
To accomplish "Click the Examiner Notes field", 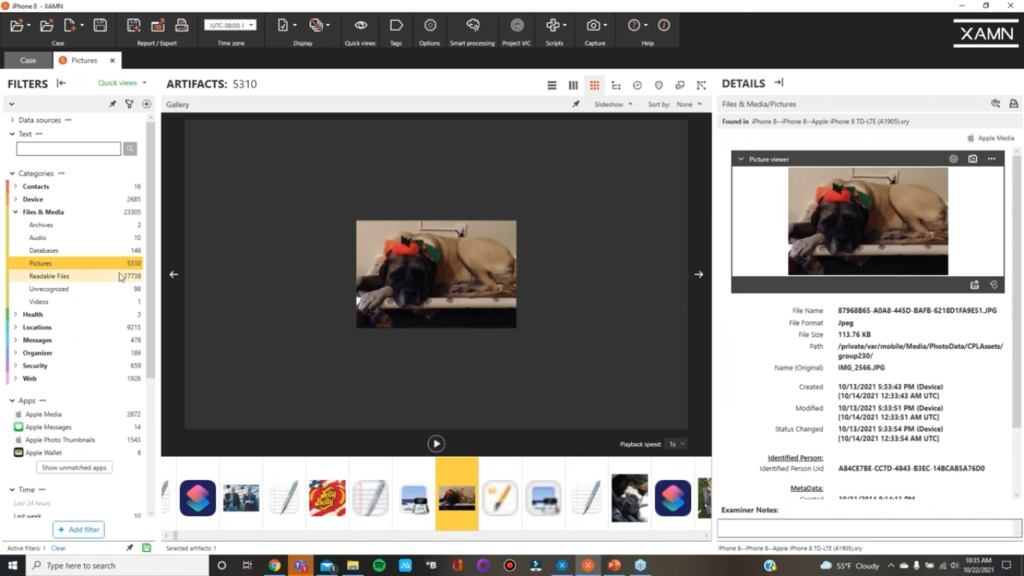I will coord(869,528).
